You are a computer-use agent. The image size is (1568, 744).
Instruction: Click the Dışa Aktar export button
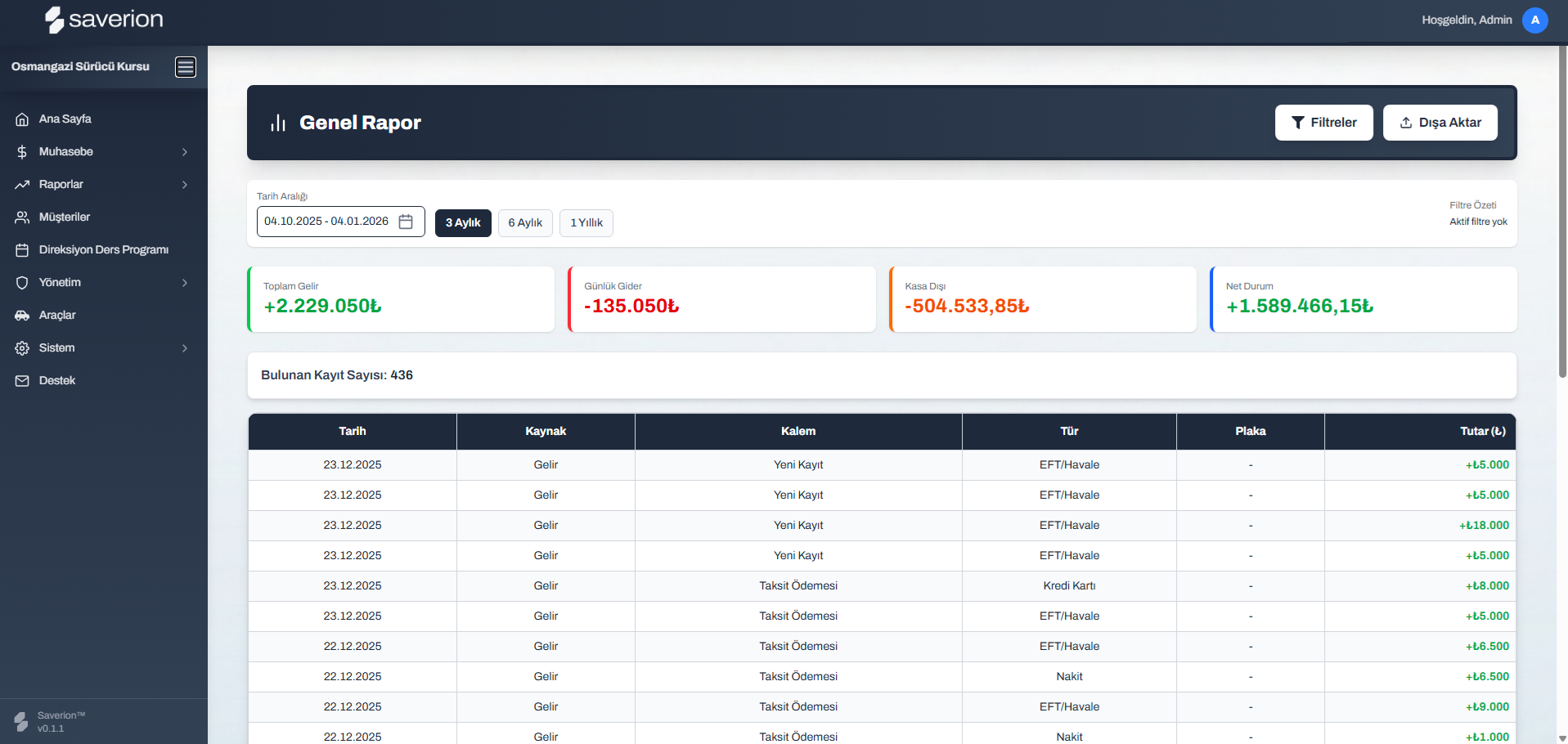tap(1440, 123)
